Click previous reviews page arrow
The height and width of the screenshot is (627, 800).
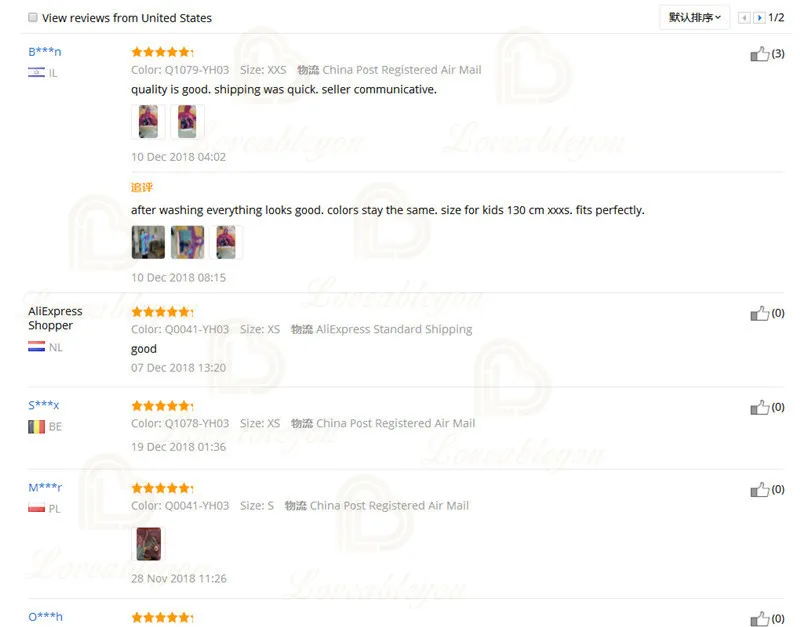(x=744, y=18)
